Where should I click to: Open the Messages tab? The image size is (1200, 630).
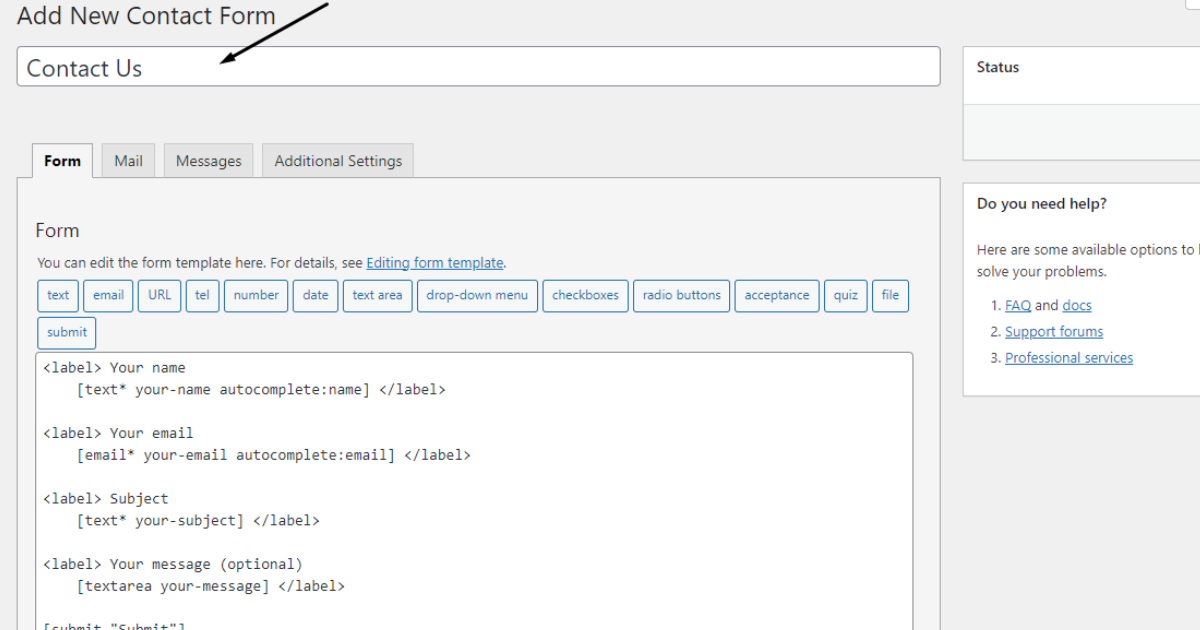(x=208, y=160)
